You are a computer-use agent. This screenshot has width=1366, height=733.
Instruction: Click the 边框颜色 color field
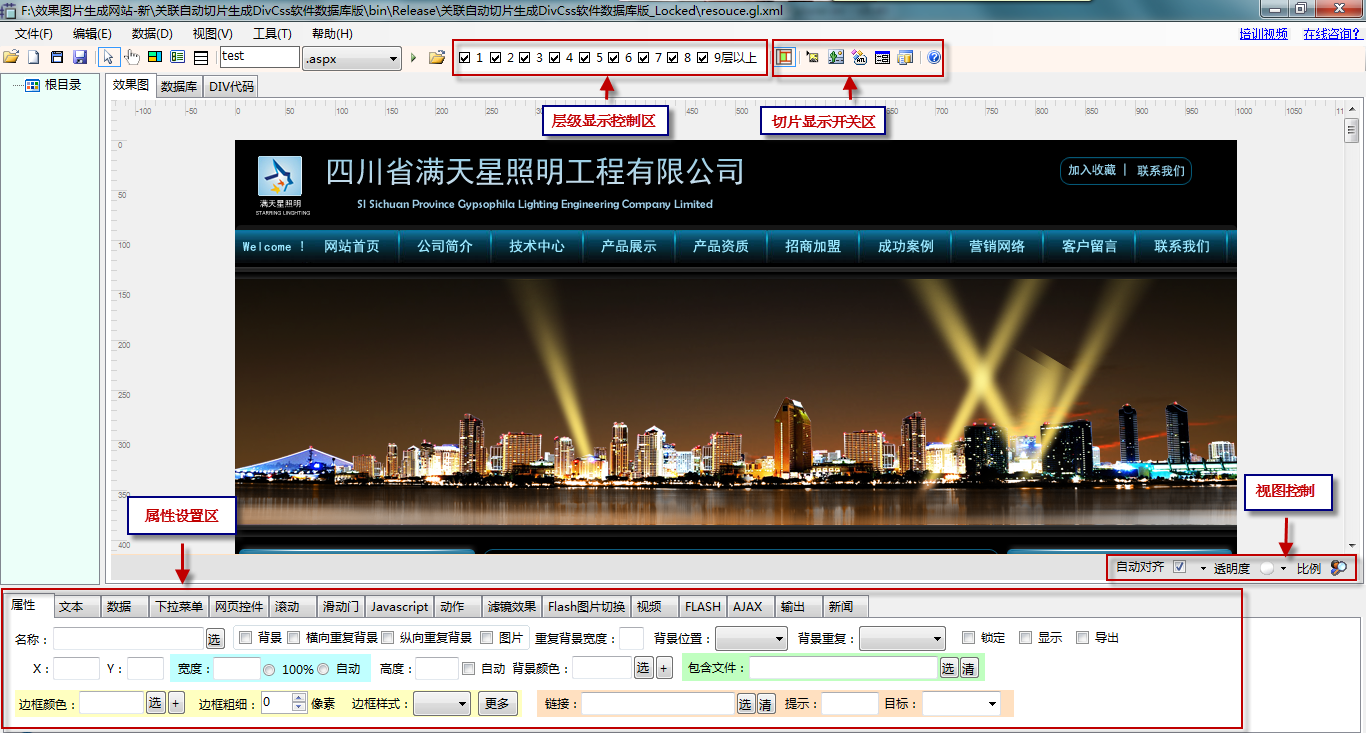point(112,703)
